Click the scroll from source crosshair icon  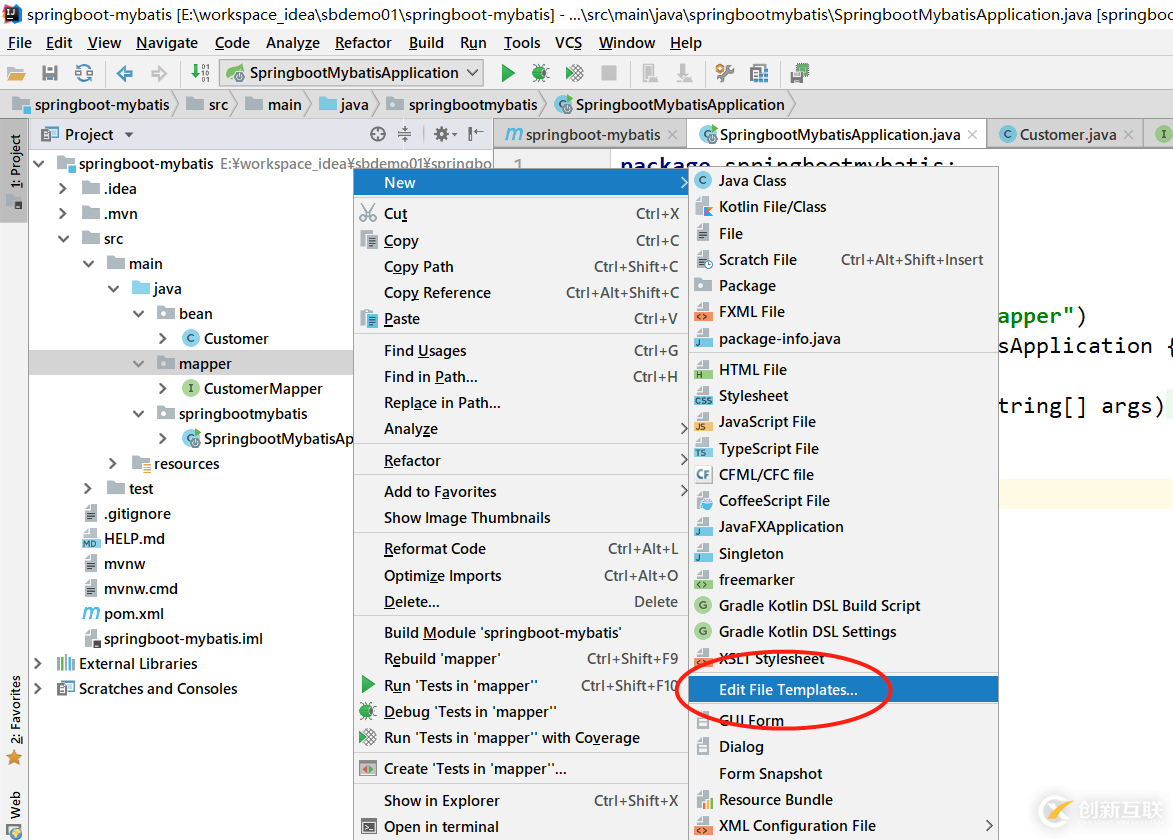coord(377,134)
